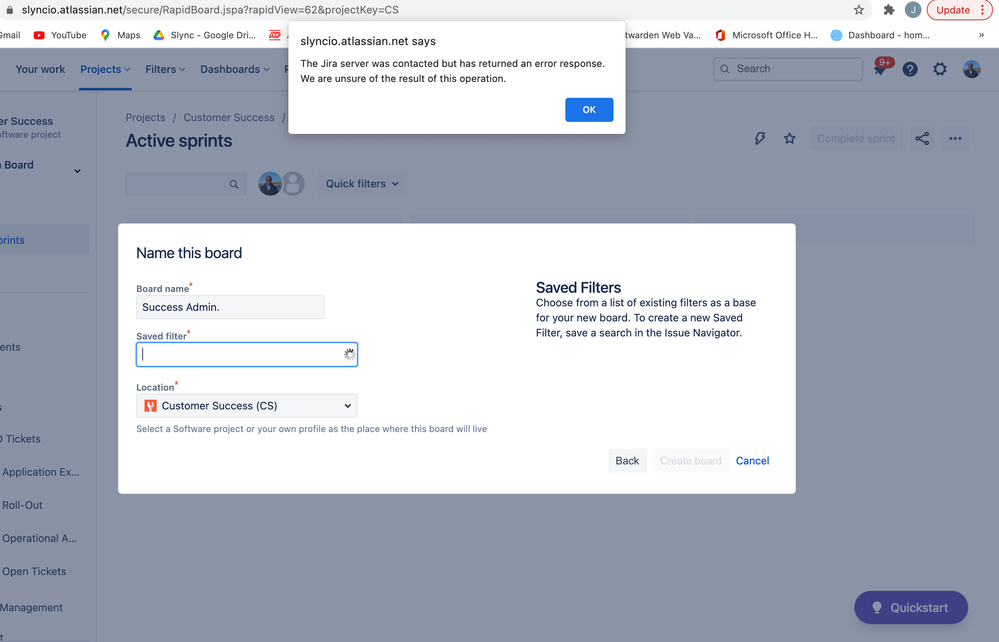Open the Chrome profile J avatar

(912, 10)
